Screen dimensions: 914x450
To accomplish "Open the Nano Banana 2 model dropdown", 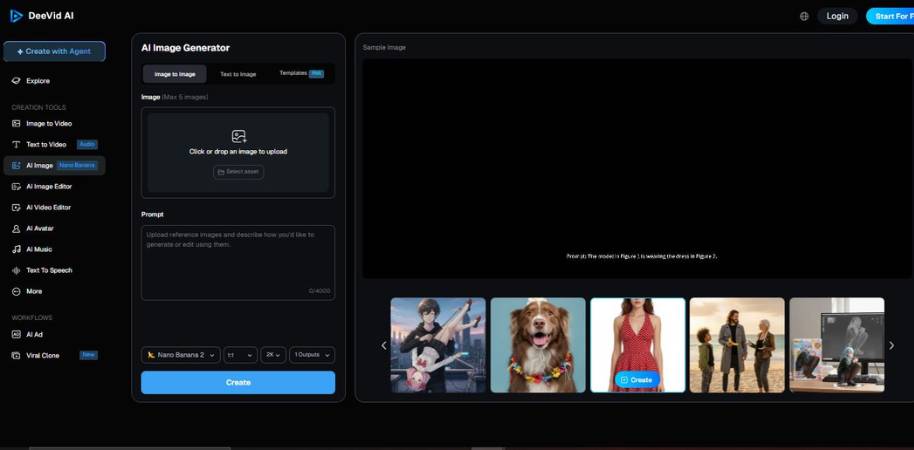I will [x=180, y=355].
